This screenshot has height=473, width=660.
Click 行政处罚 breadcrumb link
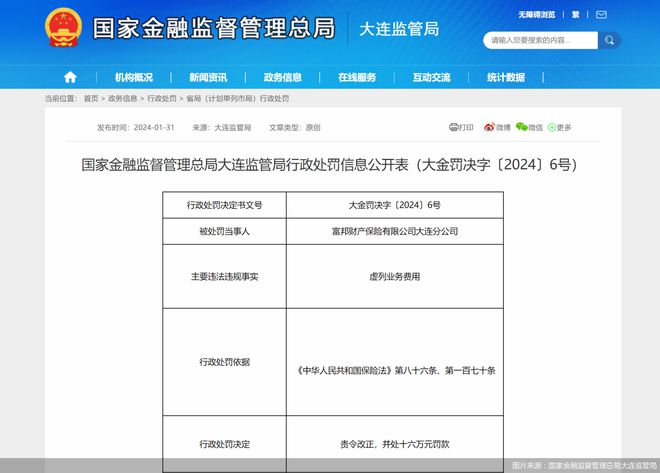coord(161,99)
